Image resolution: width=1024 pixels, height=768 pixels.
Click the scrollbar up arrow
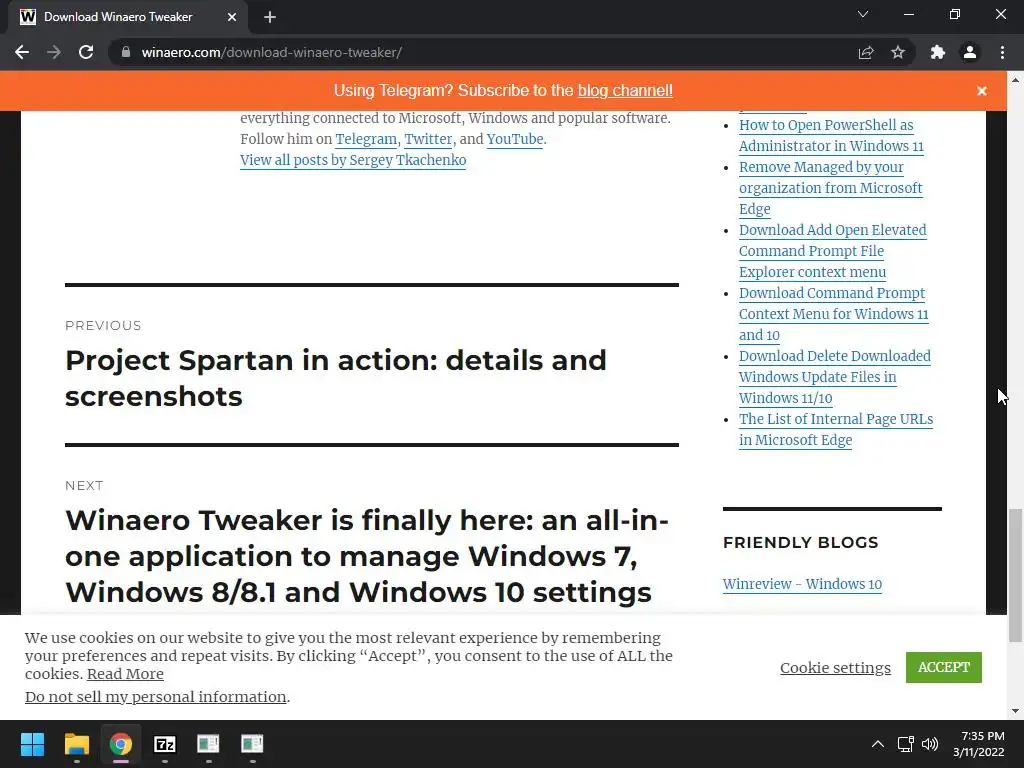point(1015,80)
